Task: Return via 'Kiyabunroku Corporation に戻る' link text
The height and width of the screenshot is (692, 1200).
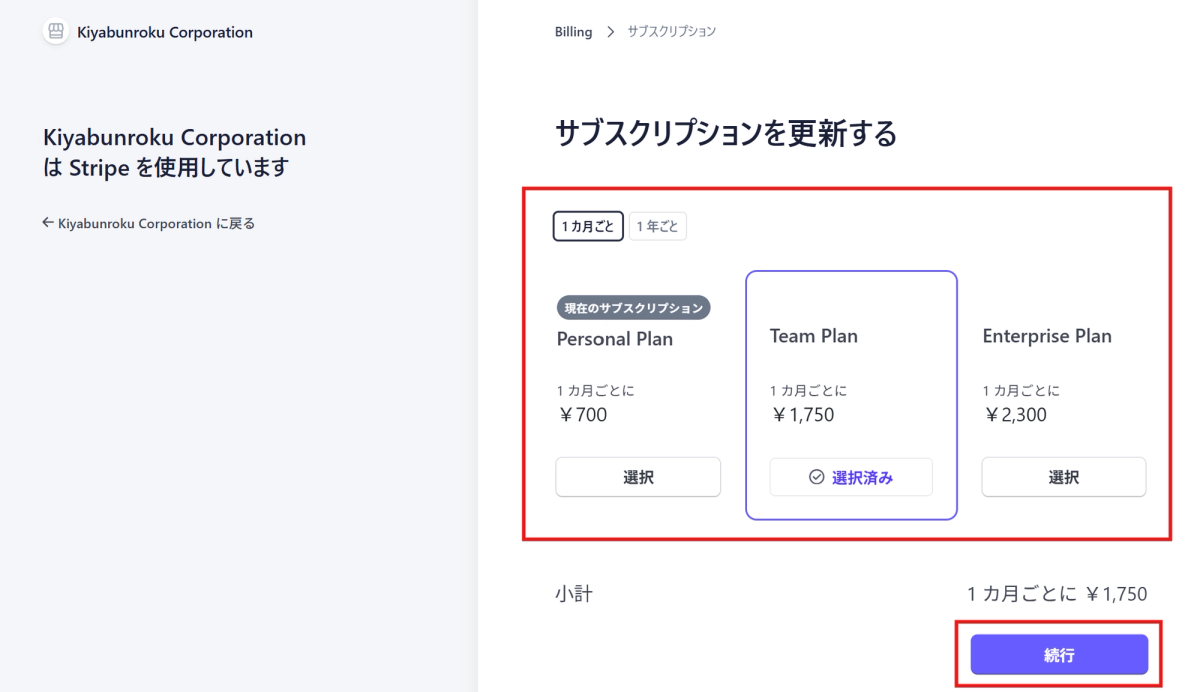Action: (156, 224)
